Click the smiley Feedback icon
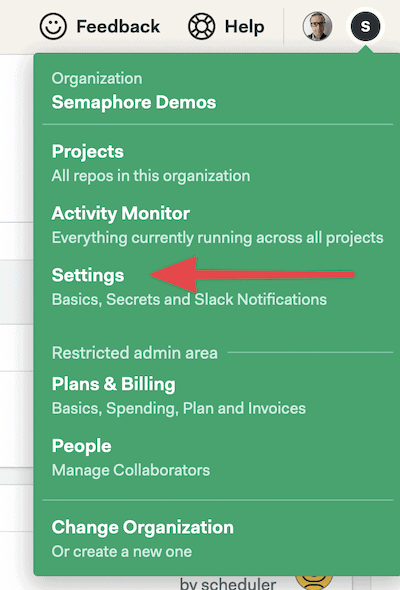Viewport: 400px width, 590px height. coord(53,26)
